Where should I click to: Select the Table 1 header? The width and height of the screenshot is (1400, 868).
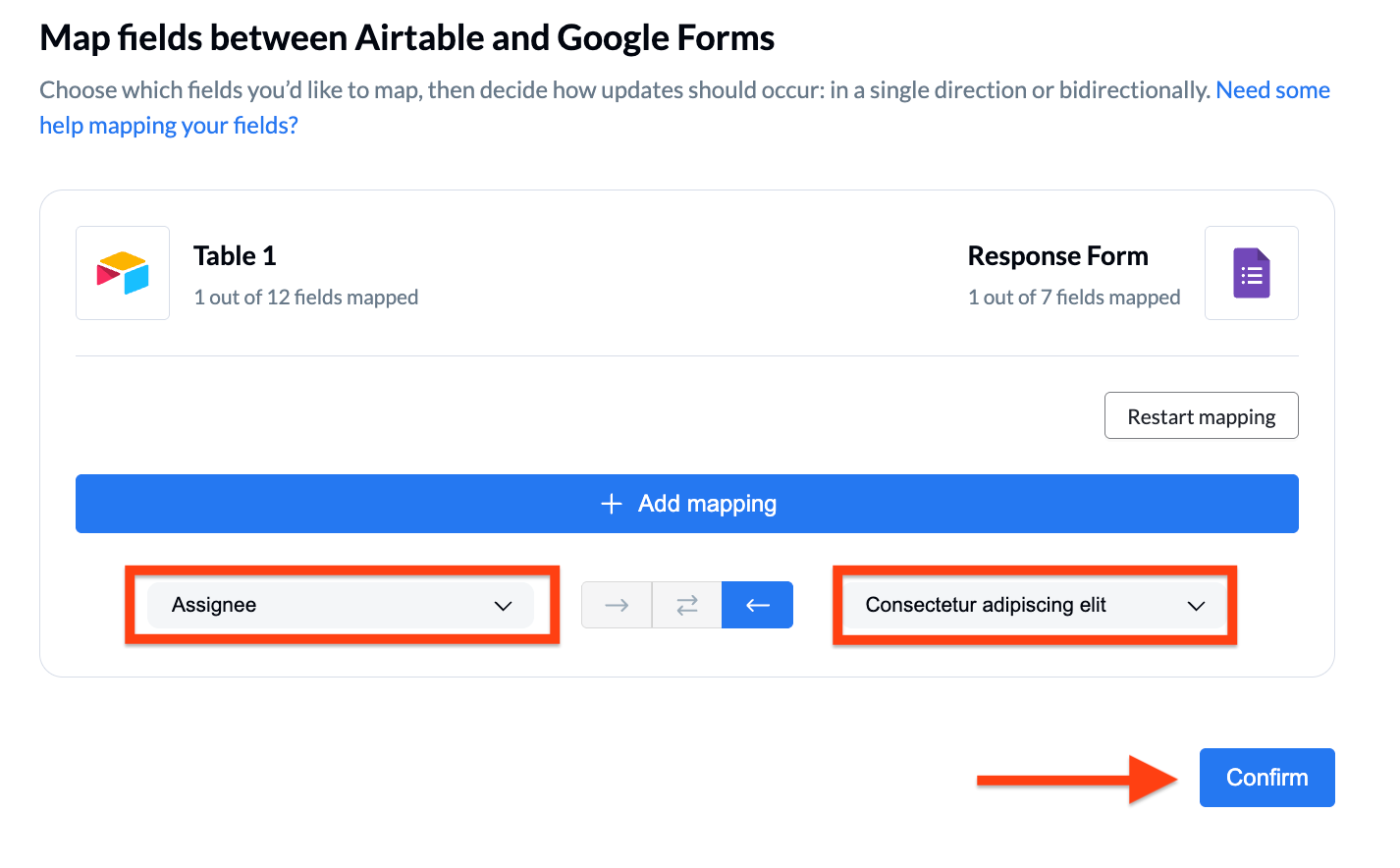coord(235,255)
